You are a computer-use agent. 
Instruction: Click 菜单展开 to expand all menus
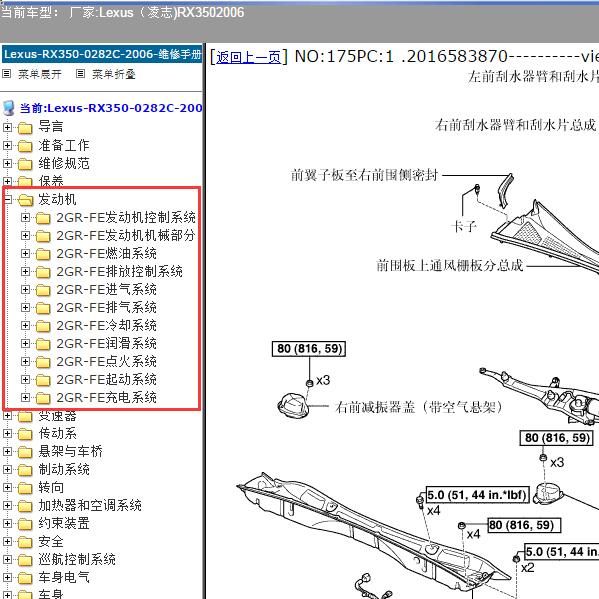coord(40,74)
